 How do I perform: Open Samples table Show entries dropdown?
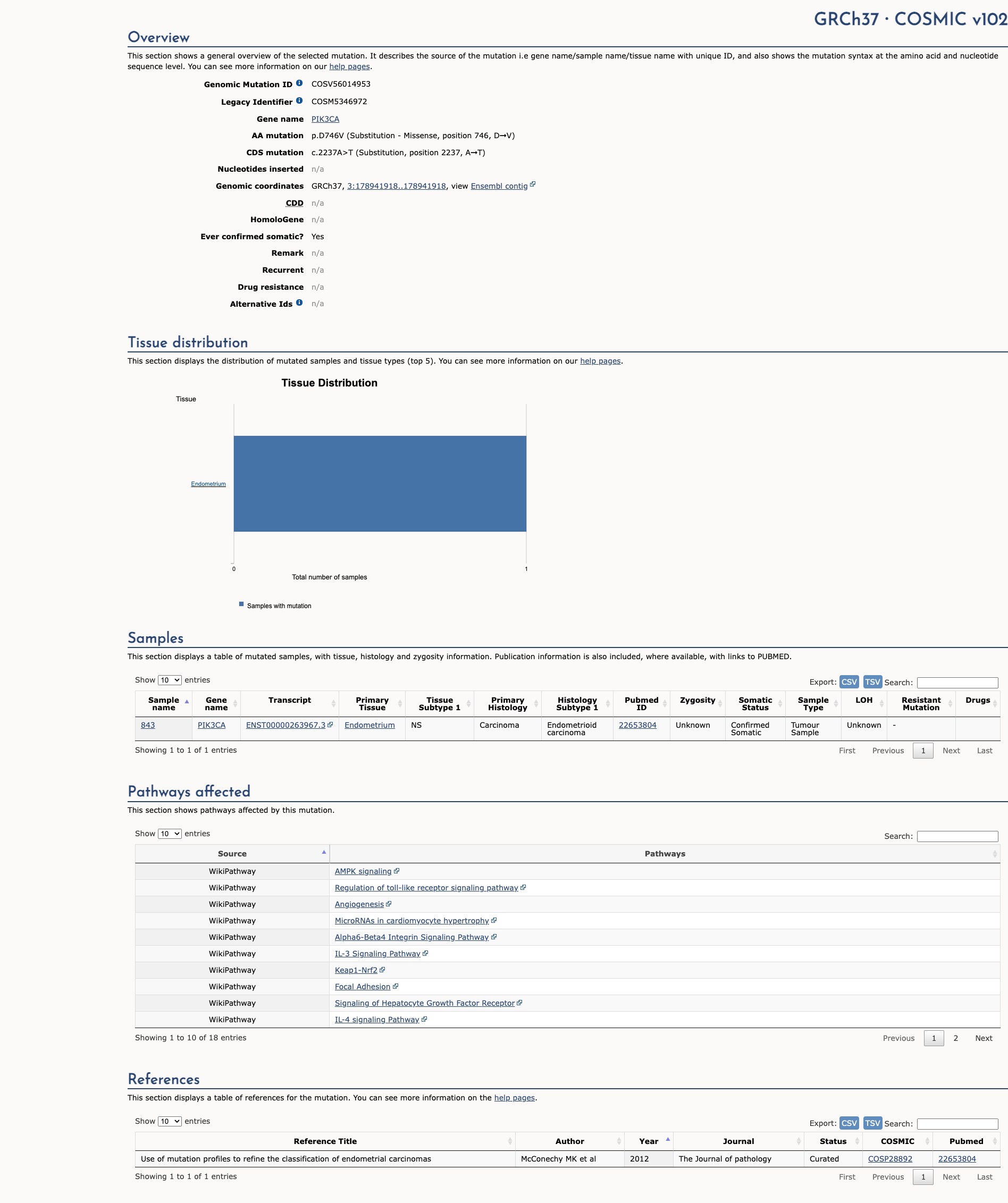point(170,680)
